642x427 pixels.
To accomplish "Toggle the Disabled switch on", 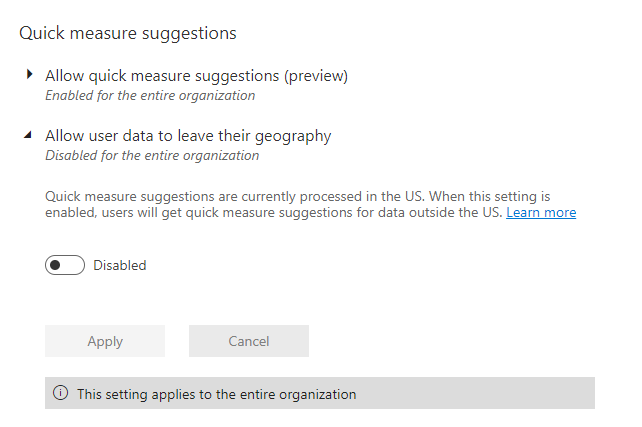I will 65,265.
